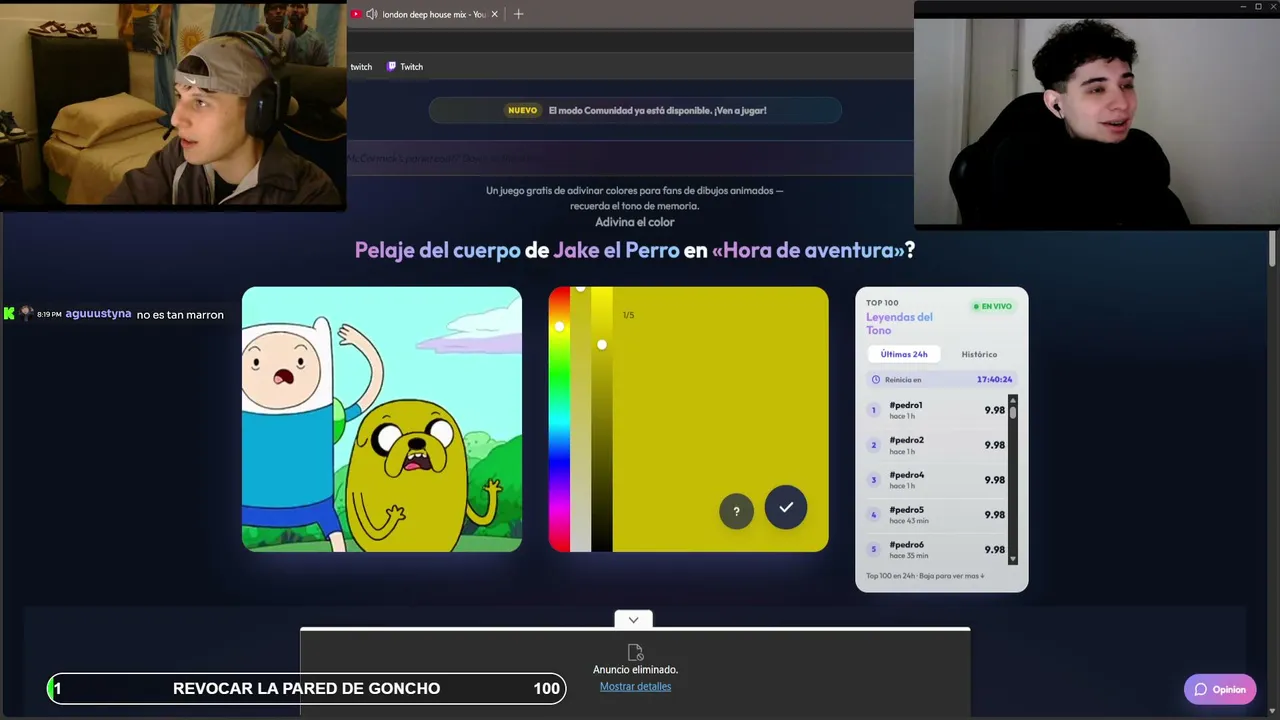Open the lowercase twitch bookmark
This screenshot has height=720, width=1280.
[361, 67]
